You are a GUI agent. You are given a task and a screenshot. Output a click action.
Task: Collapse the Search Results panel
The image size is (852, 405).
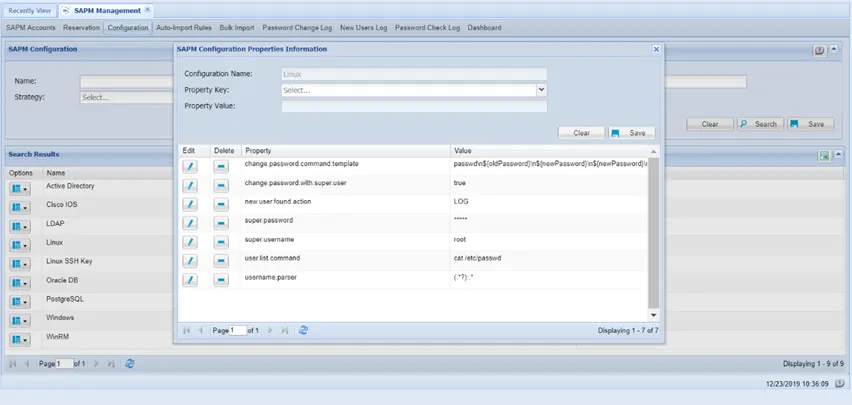[838, 155]
